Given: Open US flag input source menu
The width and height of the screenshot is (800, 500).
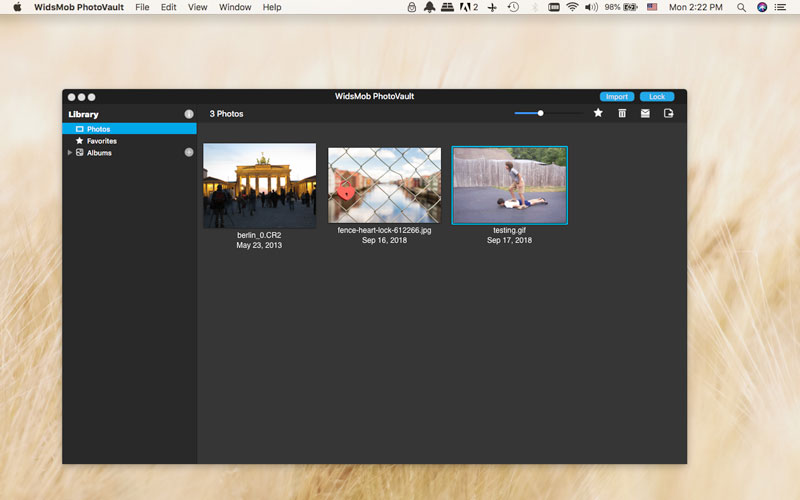Looking at the screenshot, I should [x=652, y=7].
